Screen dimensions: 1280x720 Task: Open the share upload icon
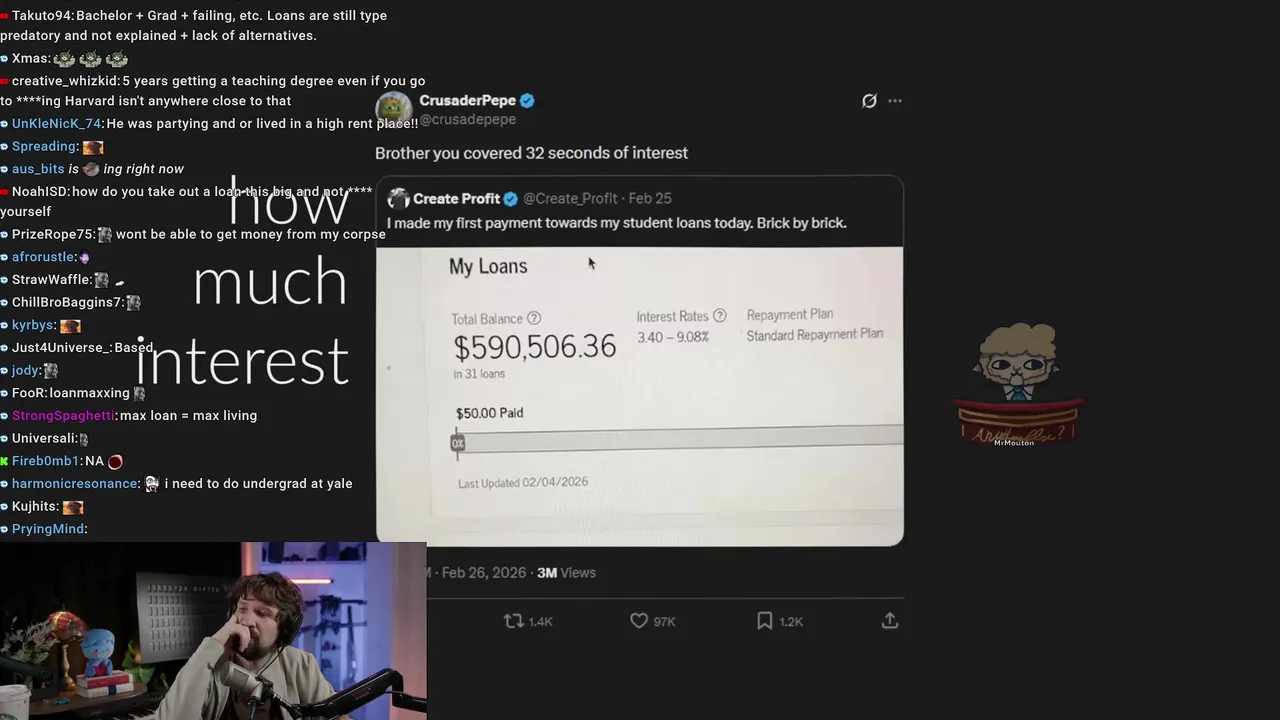tap(889, 621)
